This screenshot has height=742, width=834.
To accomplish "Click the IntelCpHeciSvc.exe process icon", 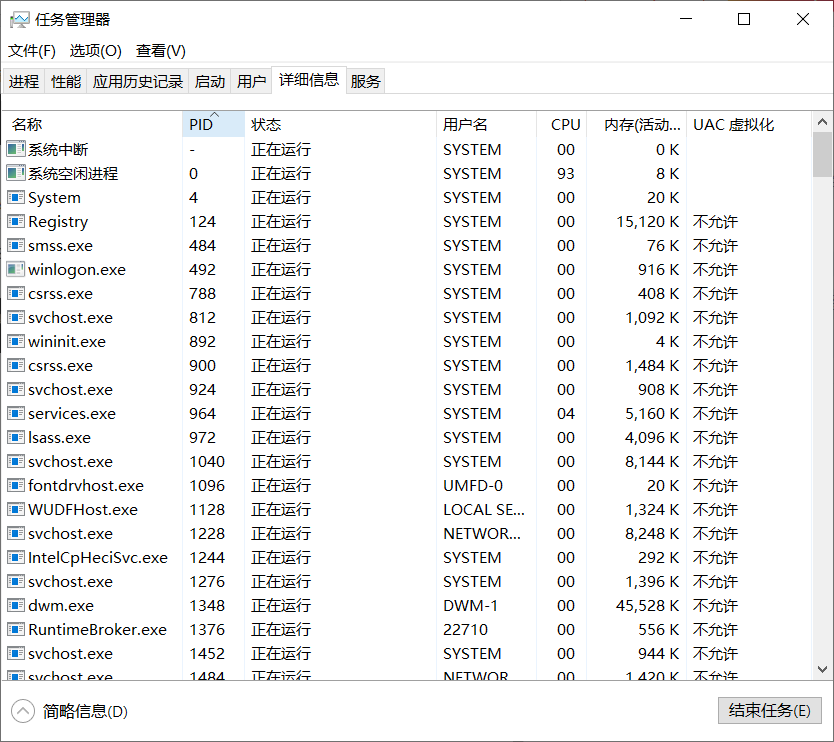I will (14, 557).
